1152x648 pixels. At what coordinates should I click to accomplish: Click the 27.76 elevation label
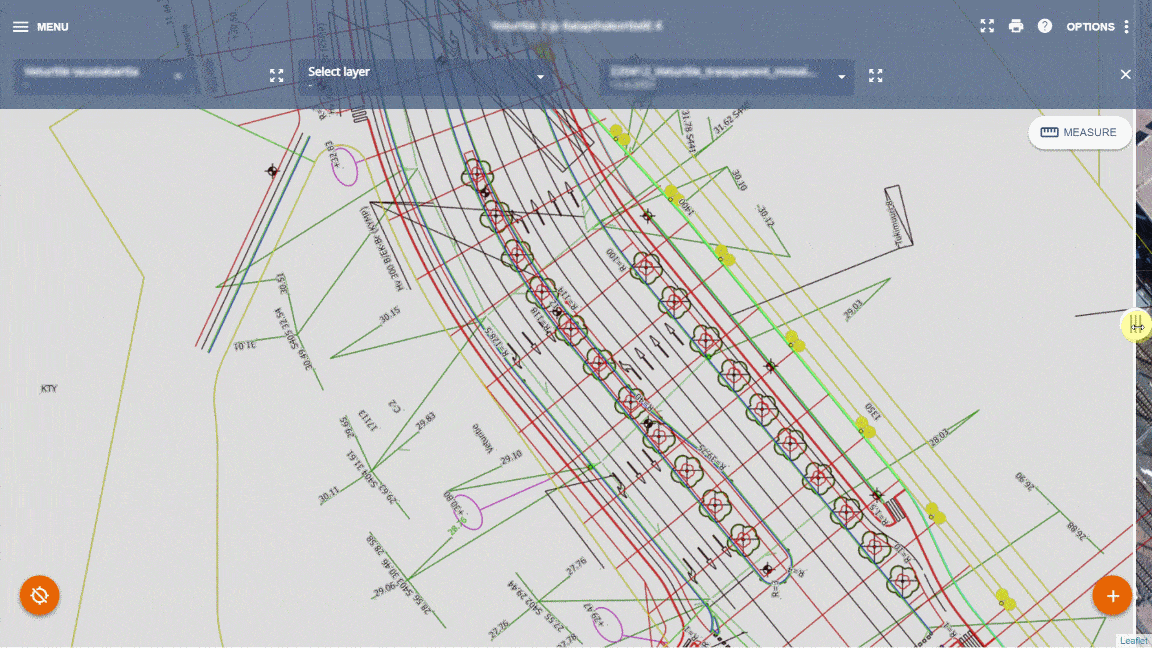tap(577, 566)
